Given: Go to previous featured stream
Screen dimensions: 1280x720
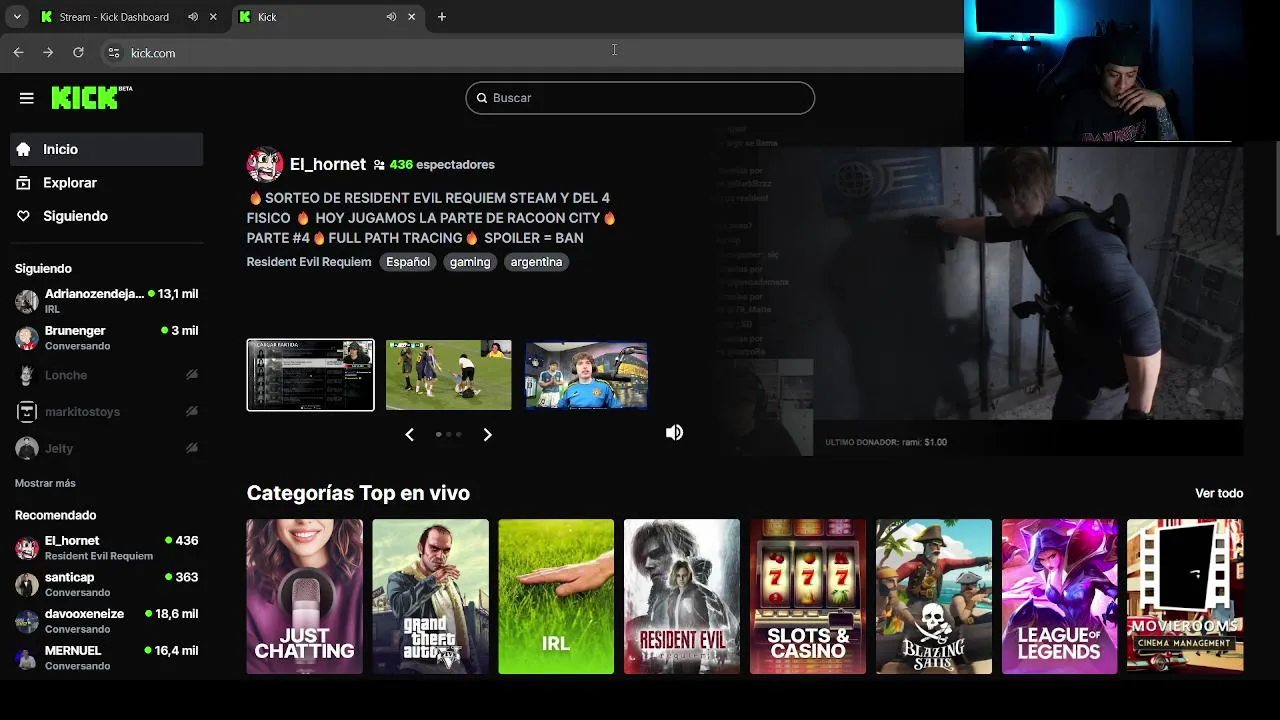Looking at the screenshot, I should click(409, 434).
